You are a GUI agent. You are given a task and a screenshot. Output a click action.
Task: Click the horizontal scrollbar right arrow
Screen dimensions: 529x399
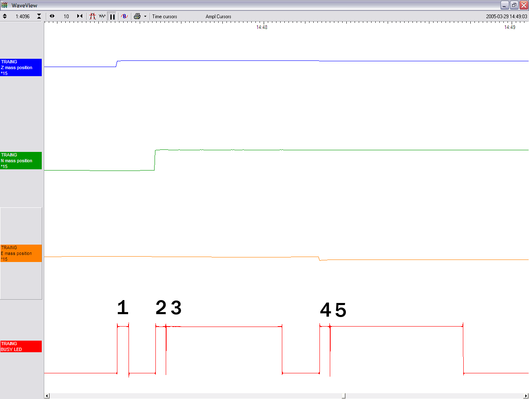526,396
